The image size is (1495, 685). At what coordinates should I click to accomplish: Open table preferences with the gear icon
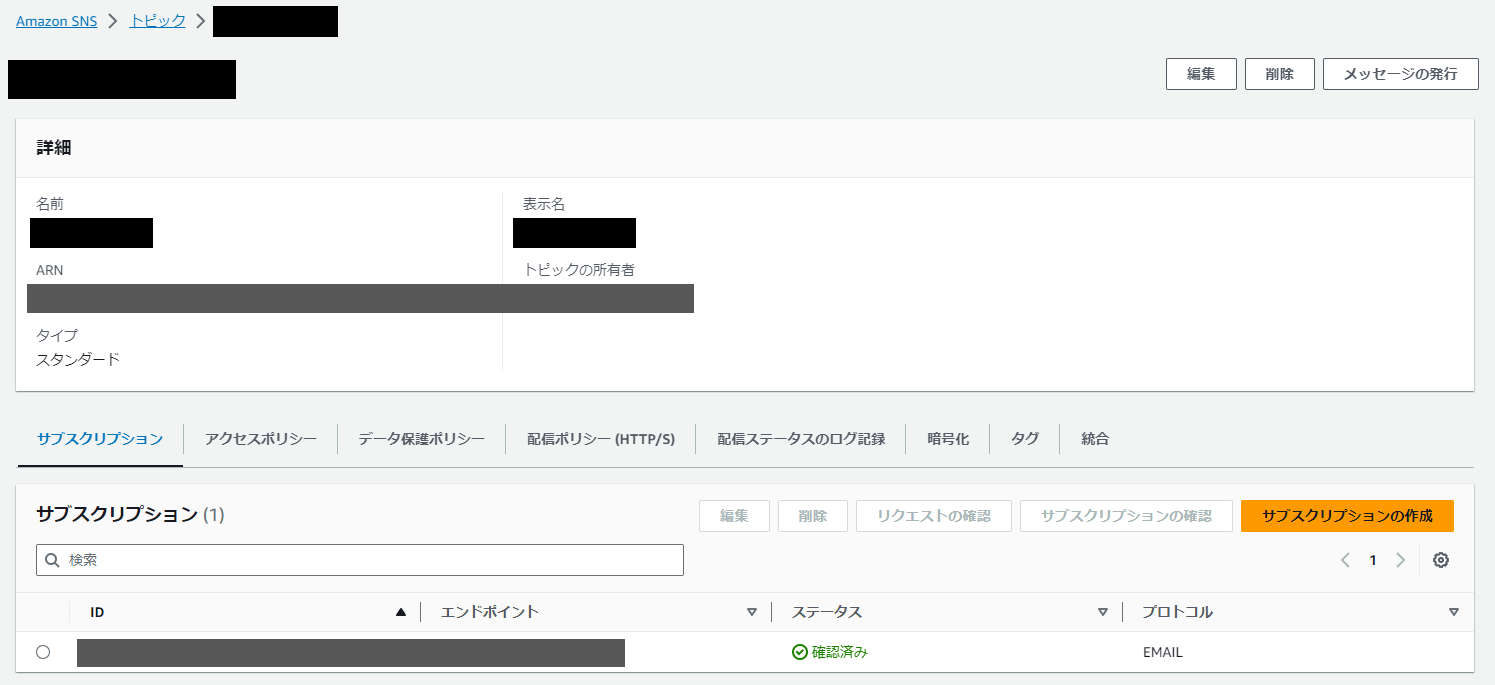pyautogui.click(x=1441, y=560)
